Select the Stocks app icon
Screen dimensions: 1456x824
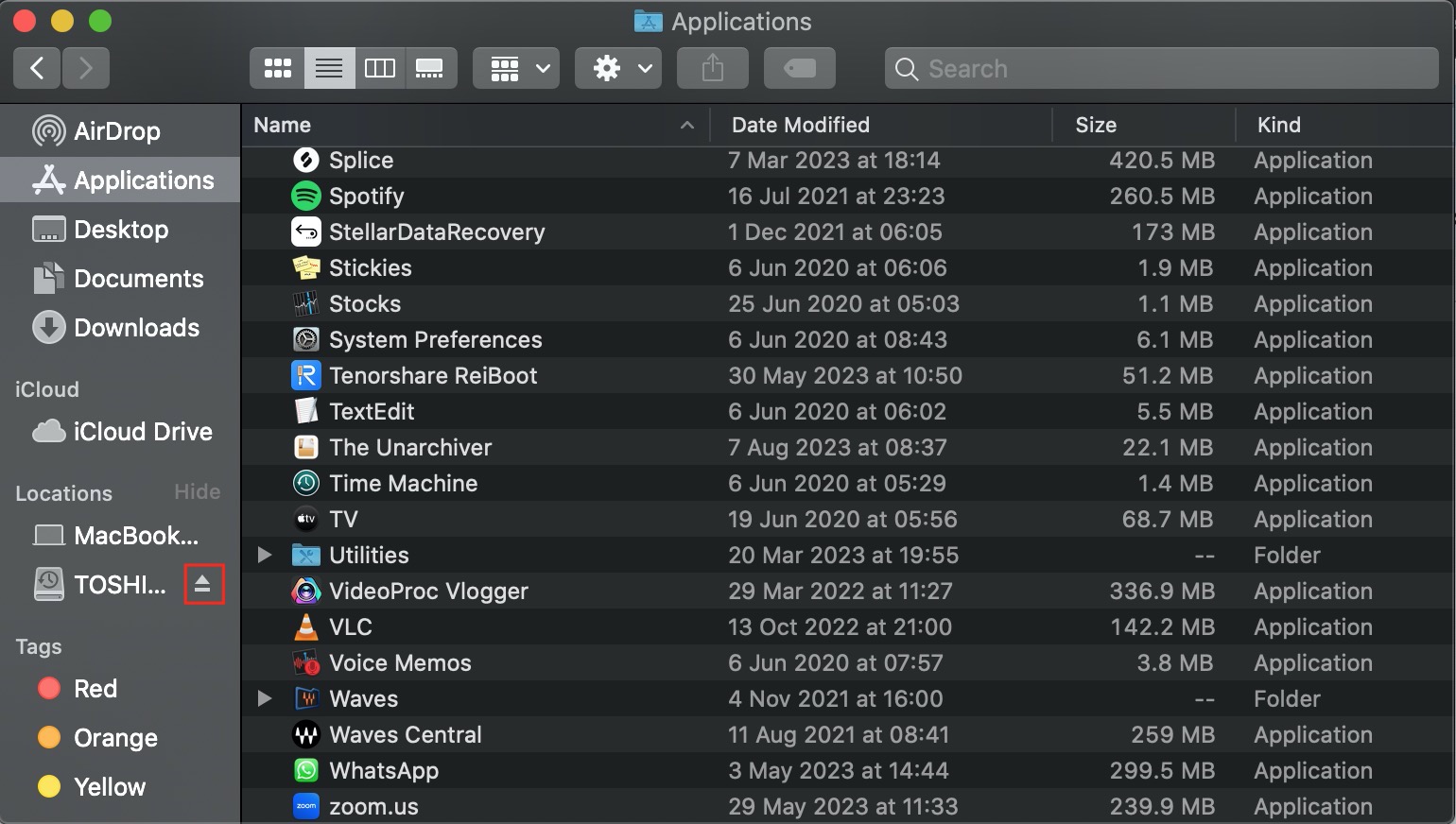pyautogui.click(x=305, y=303)
